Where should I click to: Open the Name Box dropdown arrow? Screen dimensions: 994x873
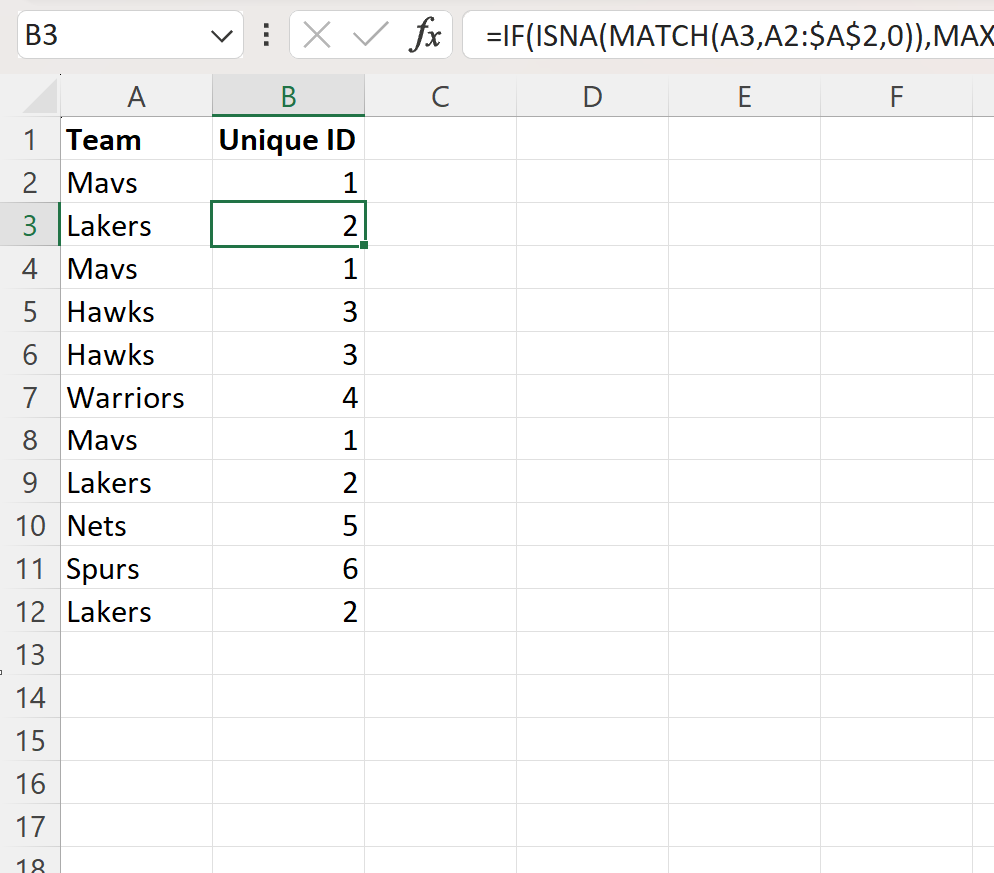[x=221, y=37]
